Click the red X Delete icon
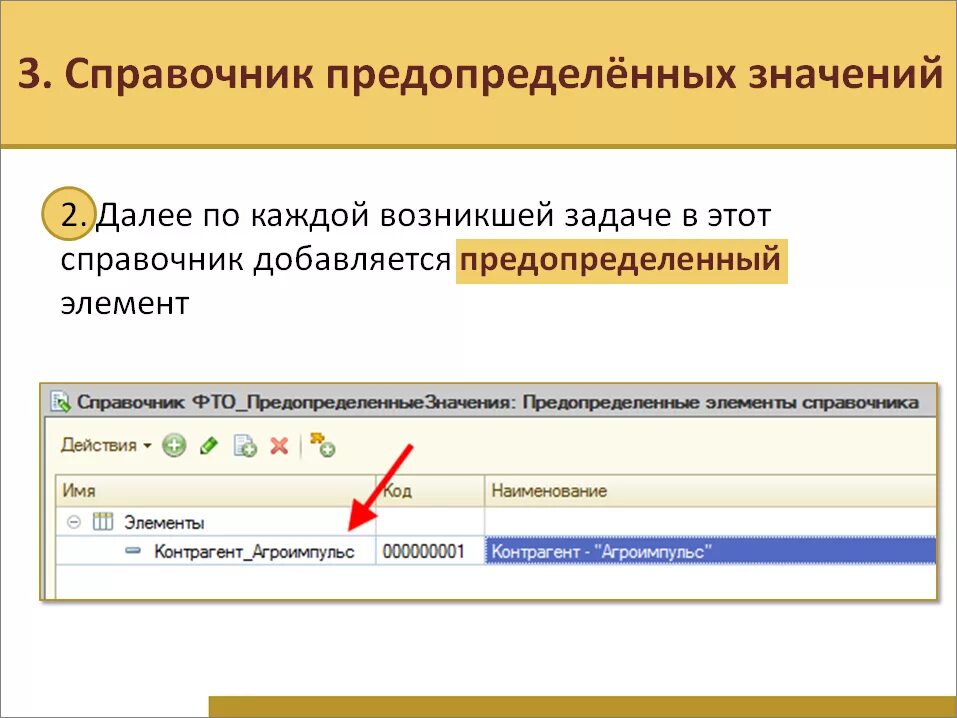957x718 pixels. point(280,446)
